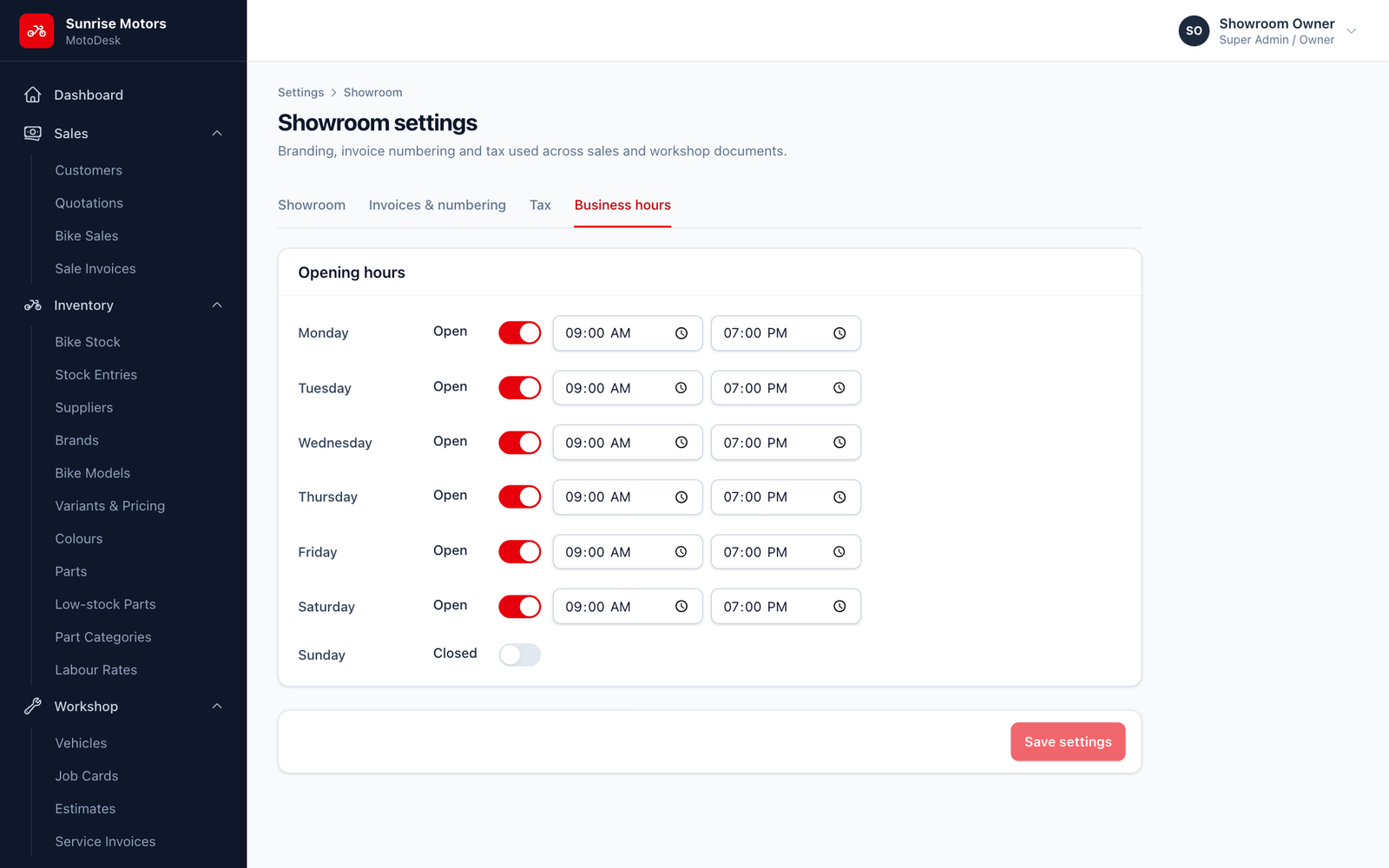Viewport: 1389px width, 868px height.
Task: Toggle Saturday open switch
Action: point(520,606)
